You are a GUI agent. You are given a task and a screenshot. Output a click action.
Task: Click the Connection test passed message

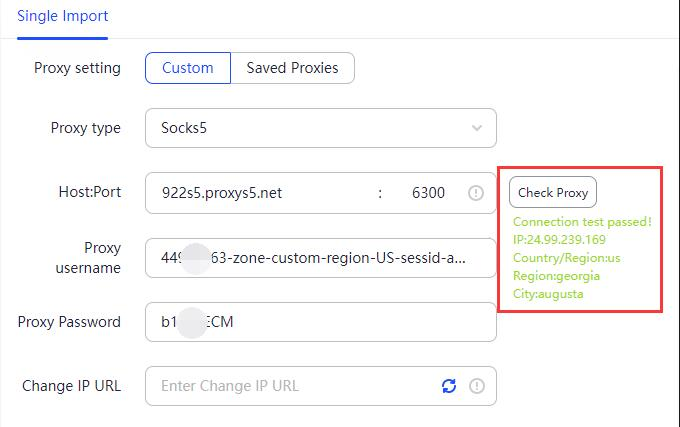pos(582,222)
